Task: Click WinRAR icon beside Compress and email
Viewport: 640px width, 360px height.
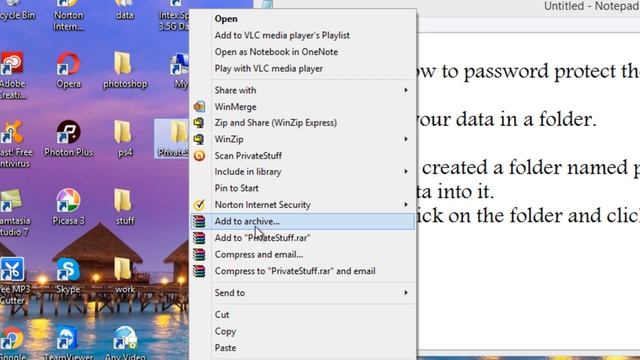Action: (199, 254)
